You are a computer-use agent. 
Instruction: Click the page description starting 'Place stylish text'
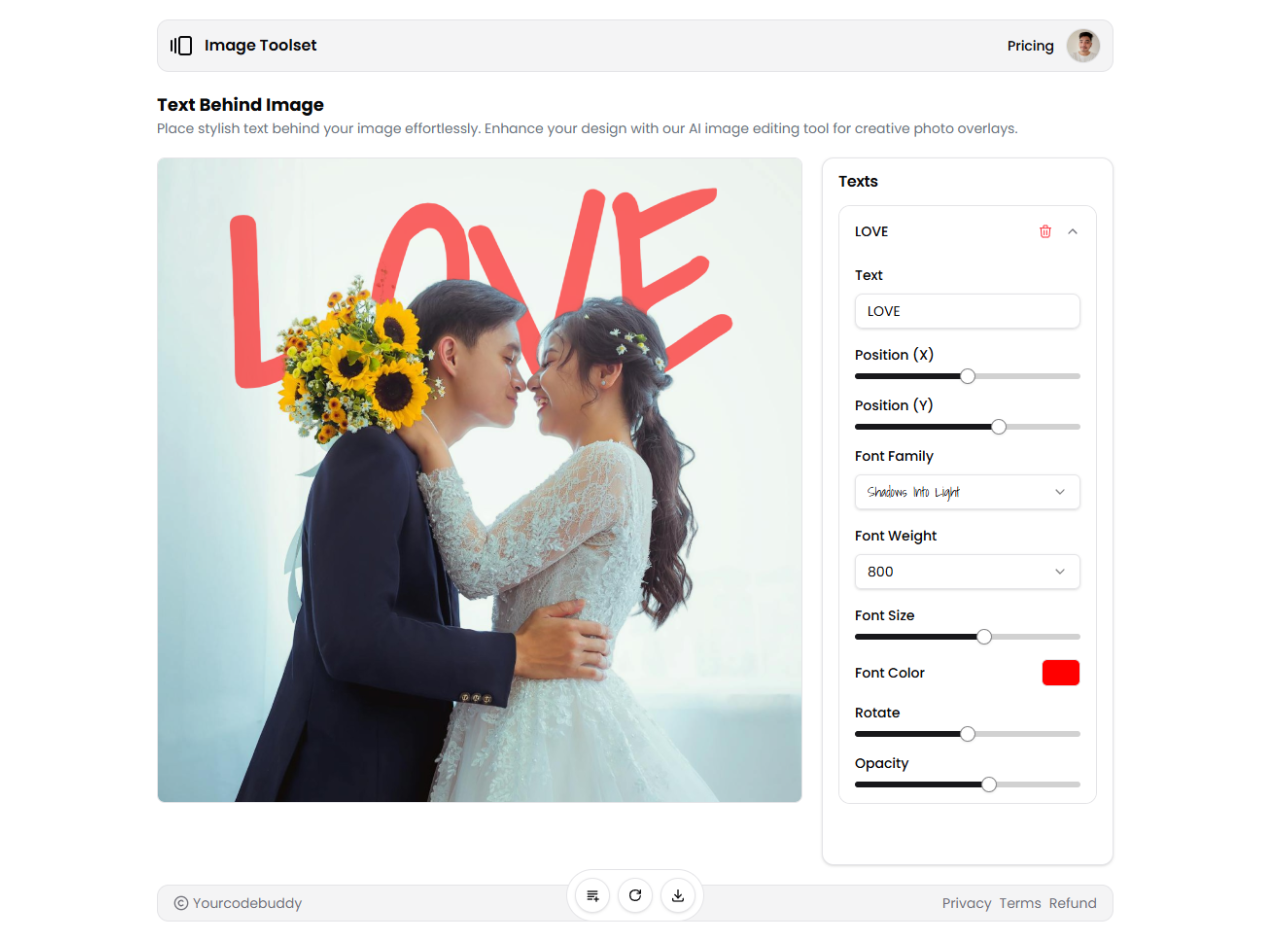(x=587, y=129)
